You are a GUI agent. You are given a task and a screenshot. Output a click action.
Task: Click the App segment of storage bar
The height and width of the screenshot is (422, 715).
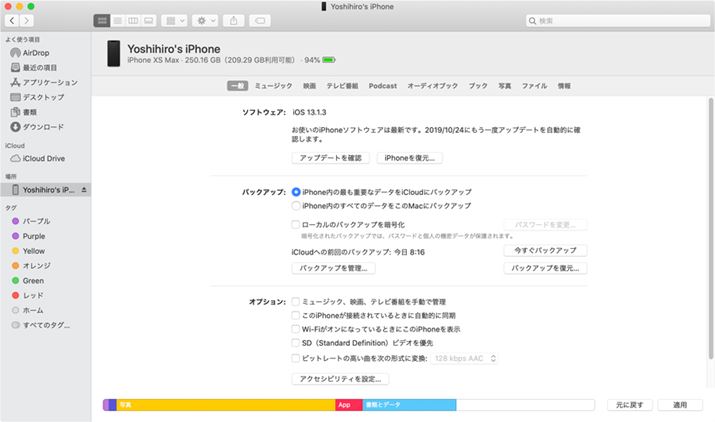(x=349, y=405)
